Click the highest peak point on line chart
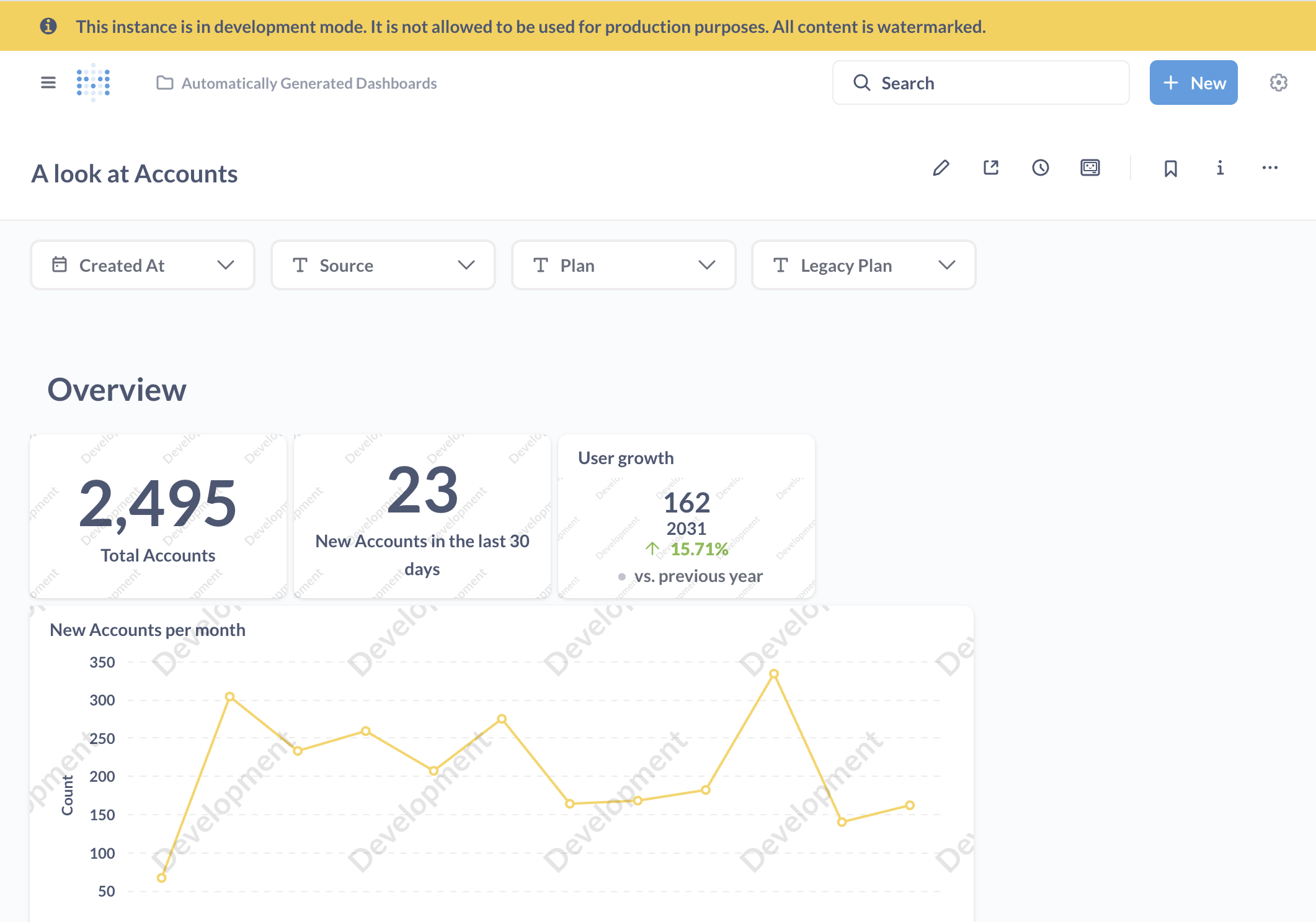The height and width of the screenshot is (922, 1316). point(774,674)
